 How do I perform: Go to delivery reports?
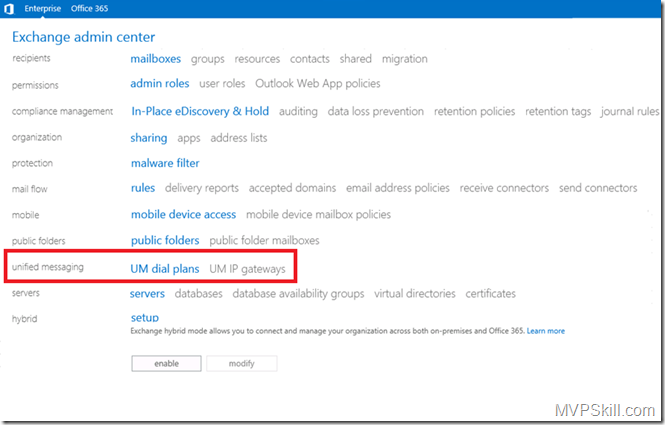coord(202,188)
